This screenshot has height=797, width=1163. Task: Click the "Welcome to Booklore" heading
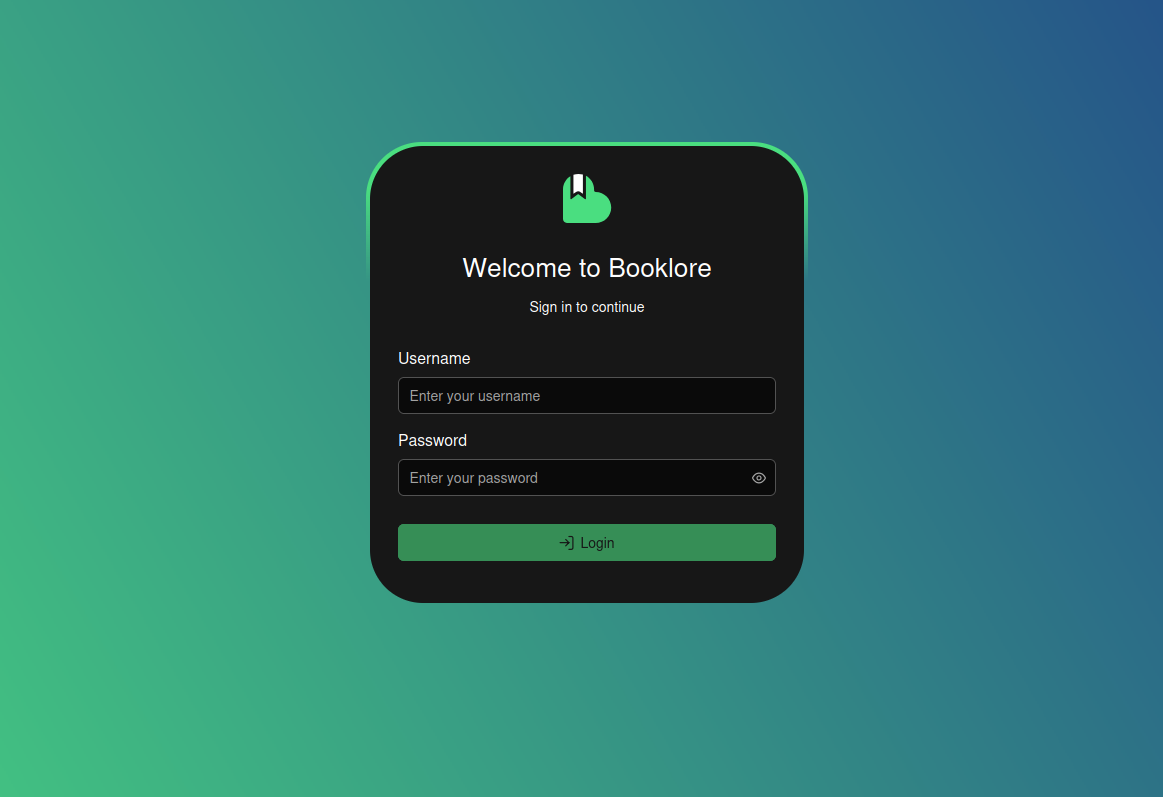point(586,268)
